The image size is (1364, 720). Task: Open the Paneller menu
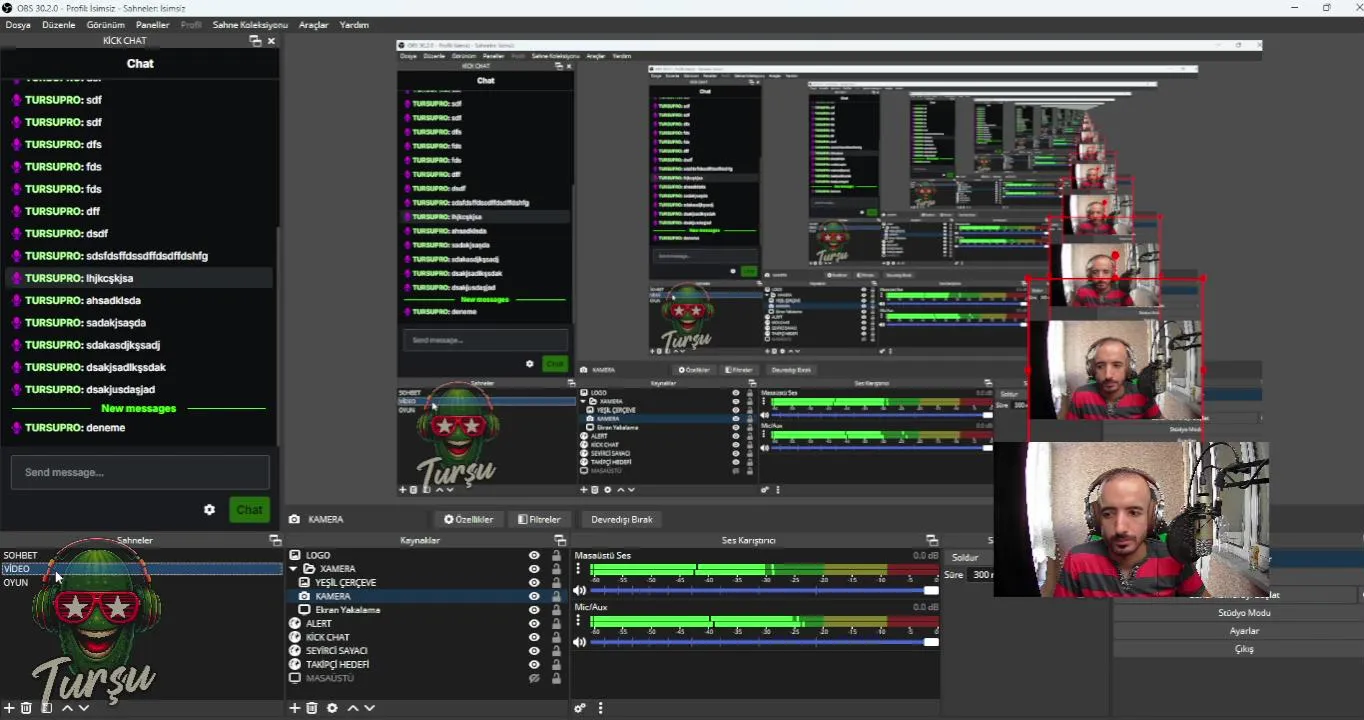152,25
